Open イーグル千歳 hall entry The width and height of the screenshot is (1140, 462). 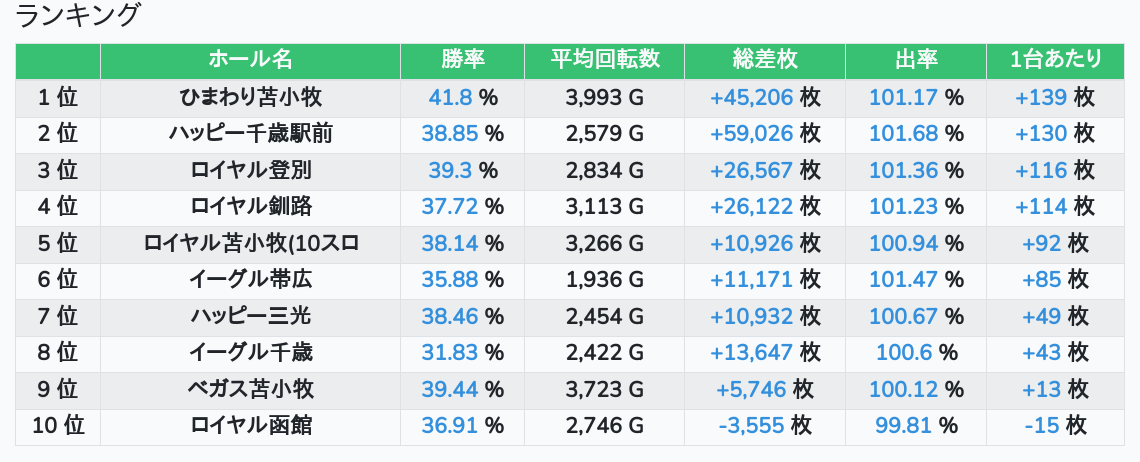point(250,353)
